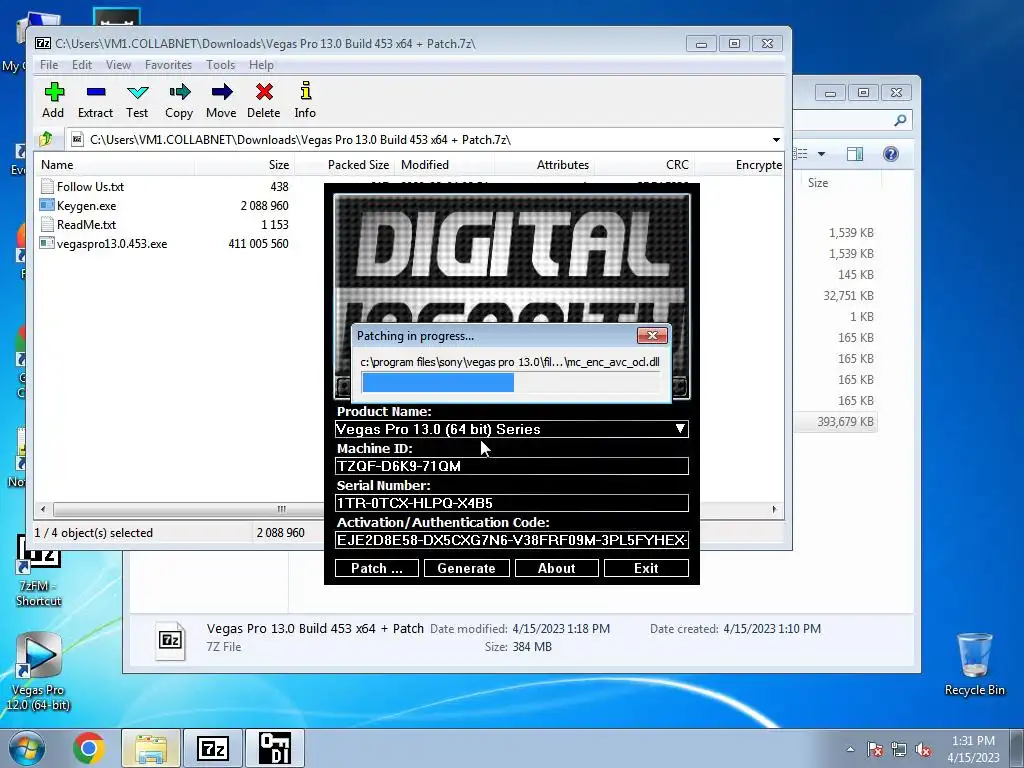Select the vegaspro13.0.453.exe file

pyautogui.click(x=112, y=244)
